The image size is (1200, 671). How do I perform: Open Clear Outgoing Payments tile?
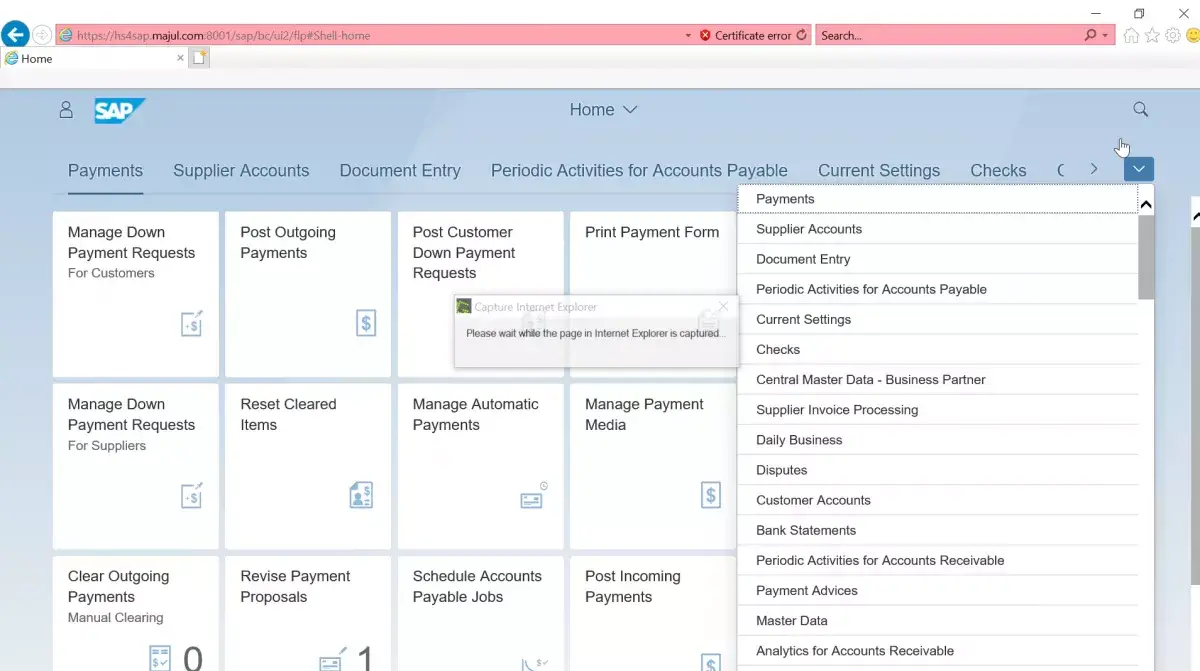(x=136, y=613)
